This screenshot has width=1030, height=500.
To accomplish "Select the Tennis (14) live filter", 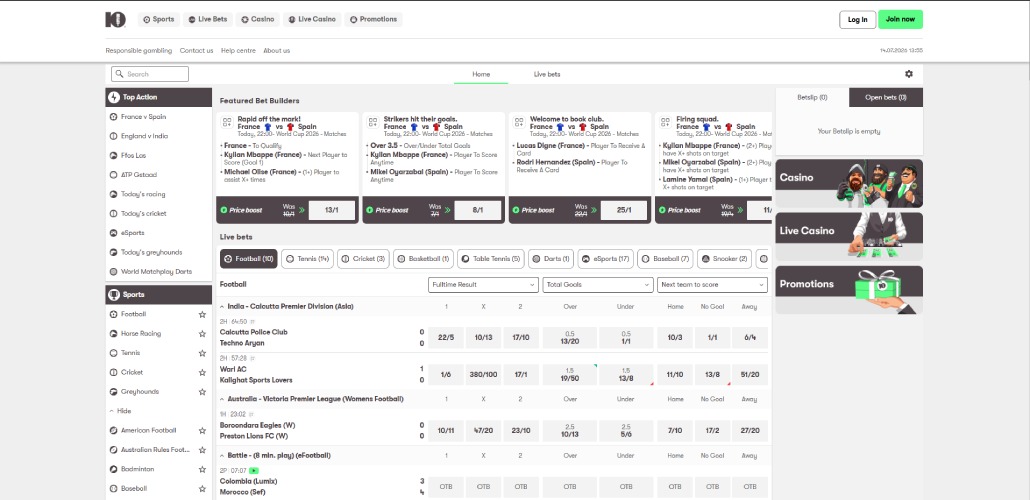I will 307,259.
